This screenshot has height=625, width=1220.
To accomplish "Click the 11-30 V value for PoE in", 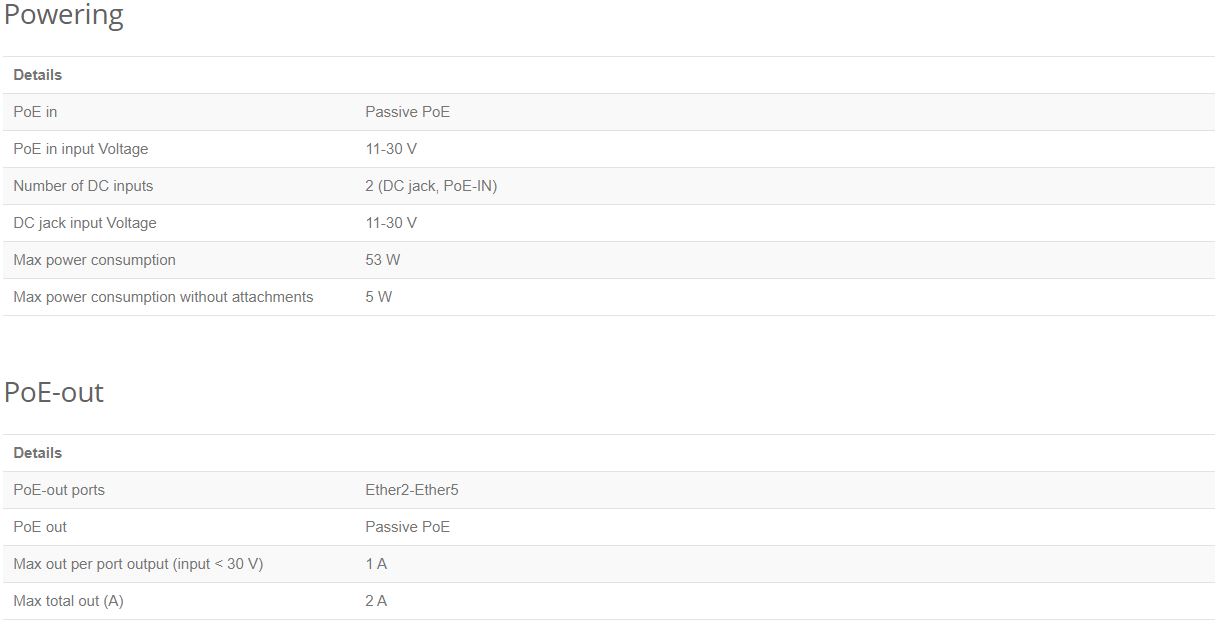I will pos(391,149).
